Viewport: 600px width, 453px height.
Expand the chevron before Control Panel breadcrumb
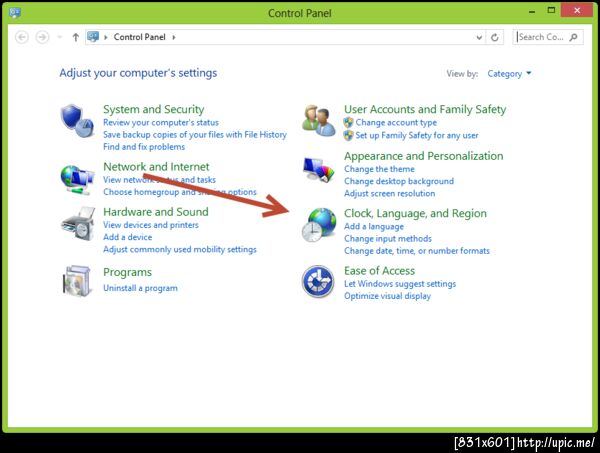pyautogui.click(x=106, y=37)
